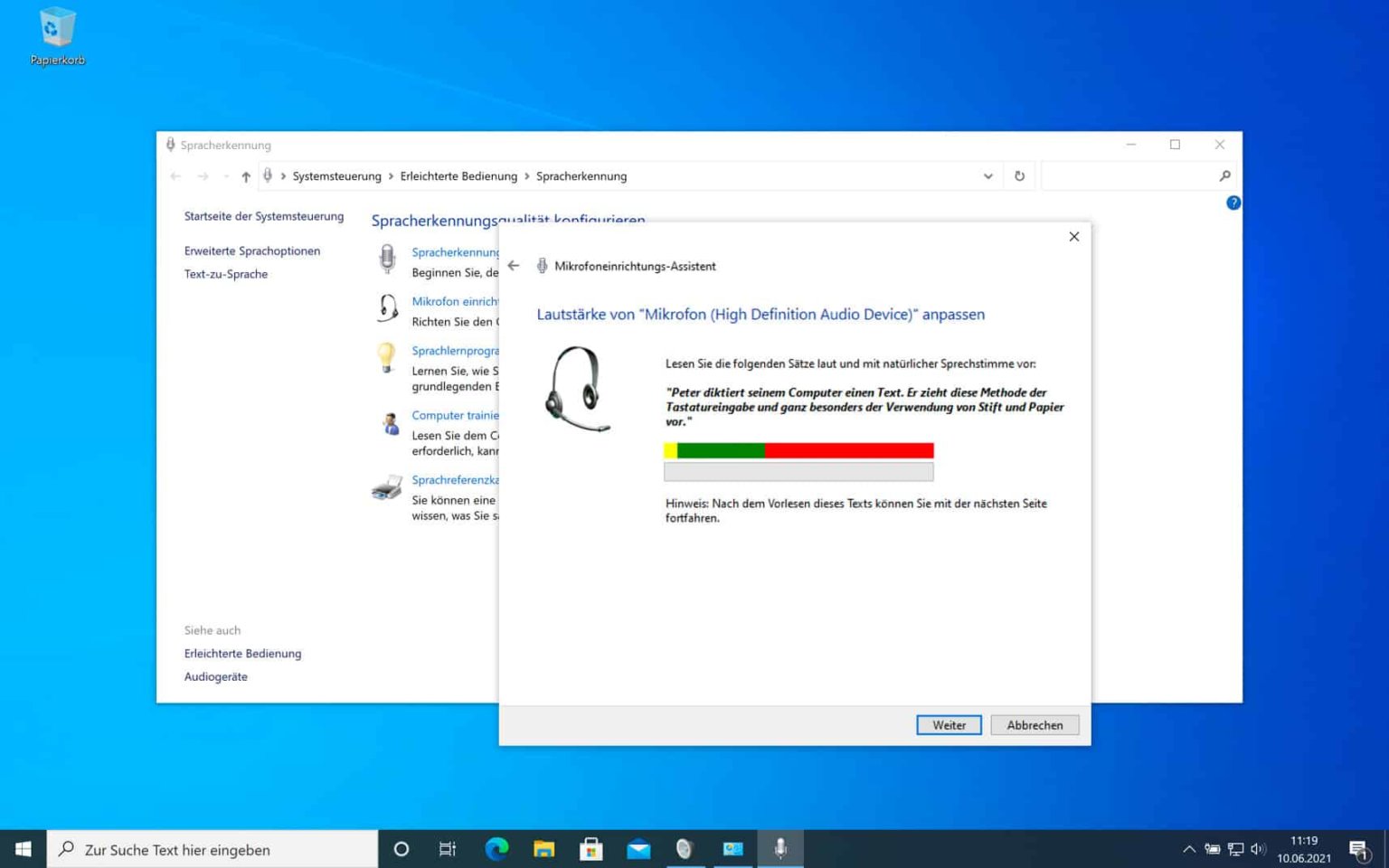Click the microphone volume level meter

(x=798, y=450)
